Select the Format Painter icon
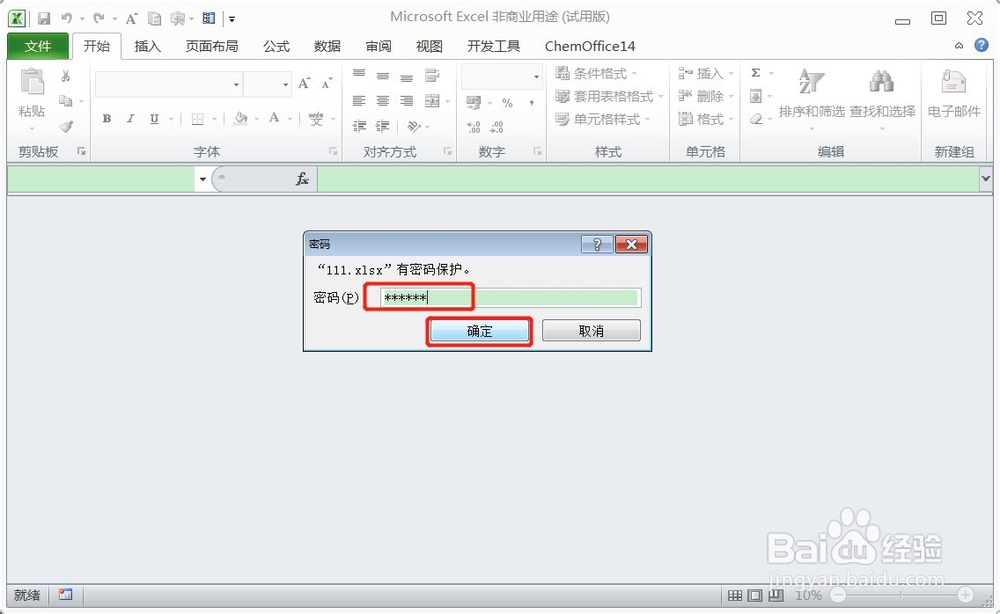 [66, 126]
